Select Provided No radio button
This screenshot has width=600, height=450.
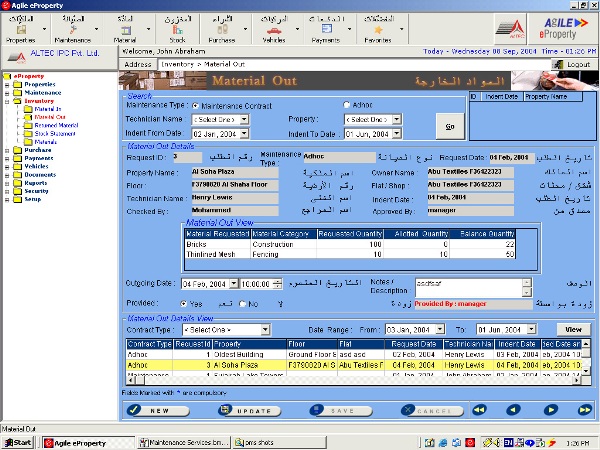[x=242, y=304]
